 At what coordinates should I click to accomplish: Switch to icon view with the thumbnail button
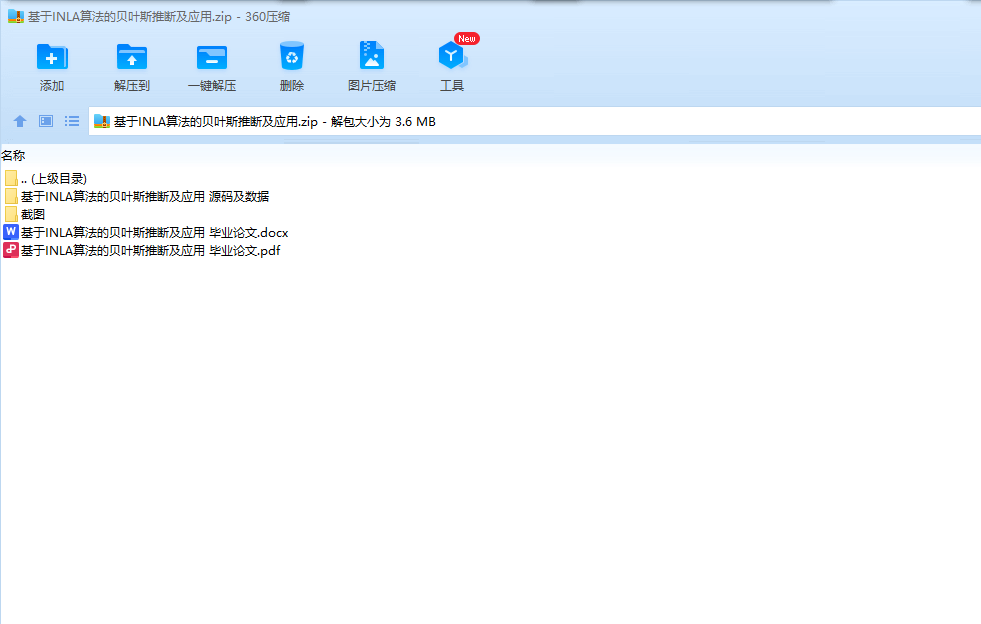[46, 121]
